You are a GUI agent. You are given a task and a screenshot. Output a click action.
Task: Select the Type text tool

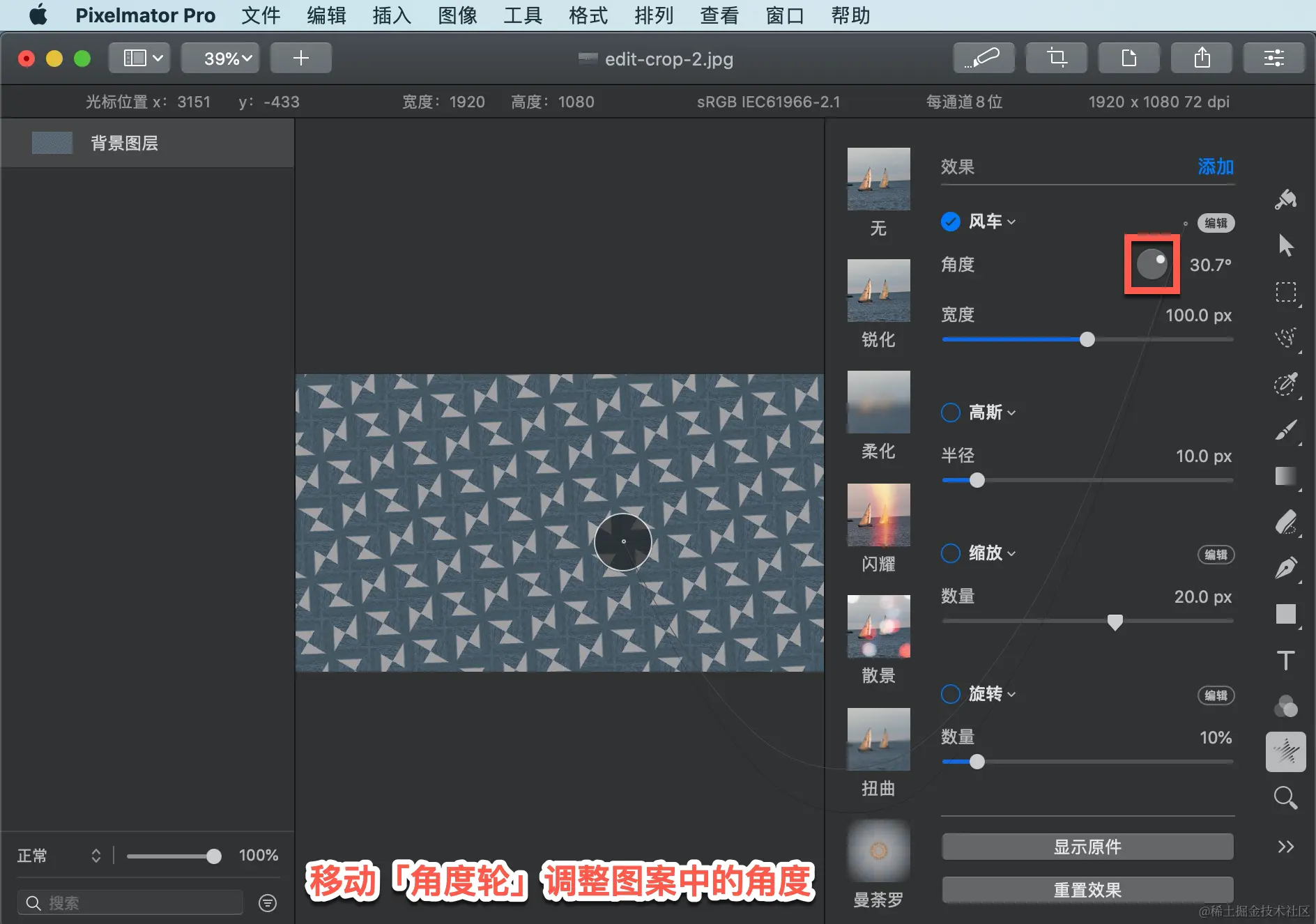tap(1285, 660)
